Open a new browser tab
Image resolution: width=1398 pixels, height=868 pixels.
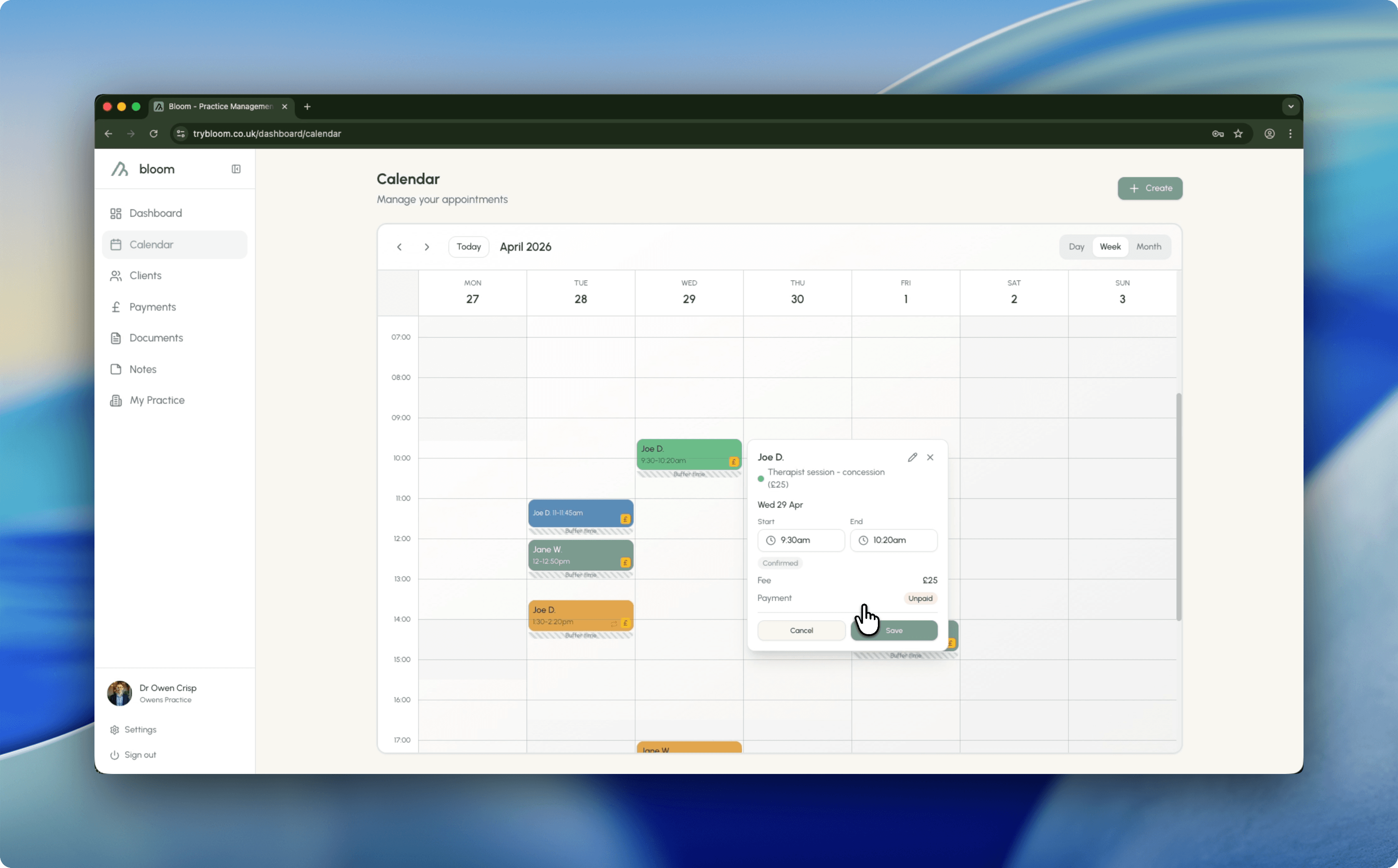(307, 107)
